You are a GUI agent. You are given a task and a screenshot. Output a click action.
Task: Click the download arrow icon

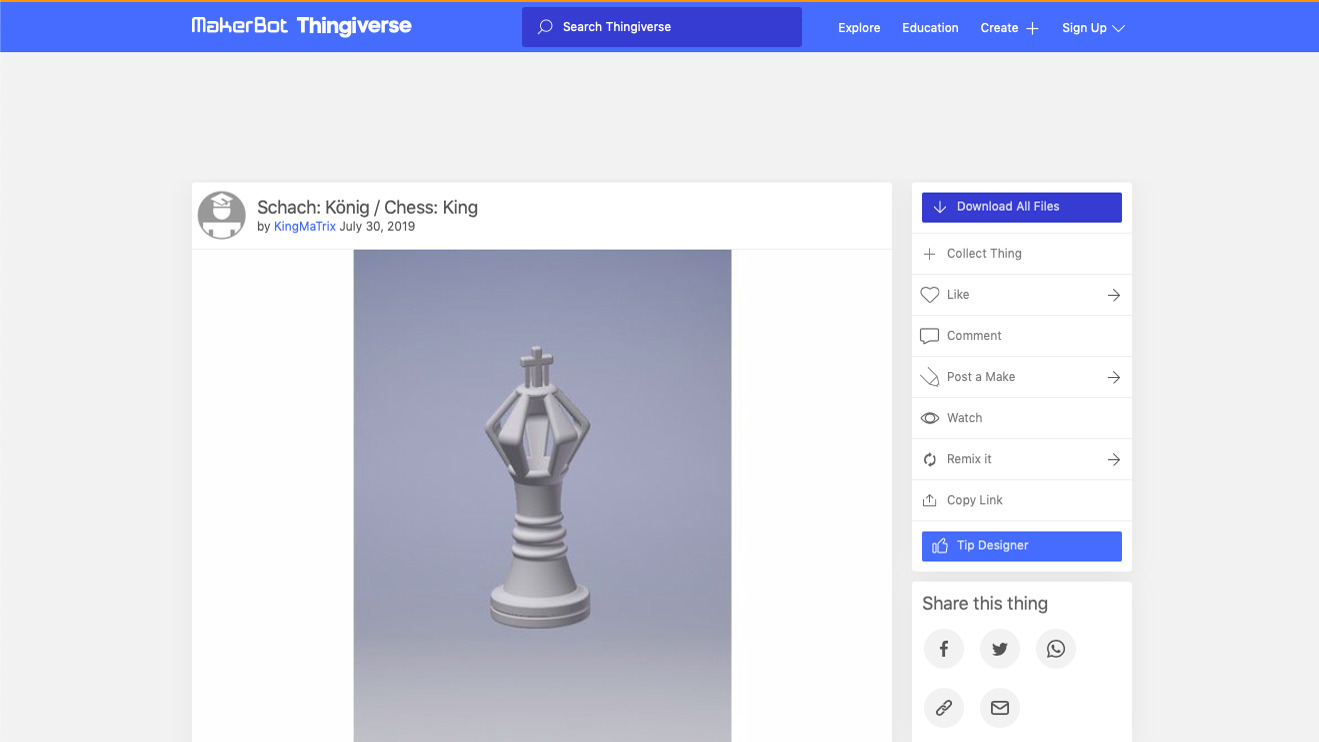(x=939, y=207)
